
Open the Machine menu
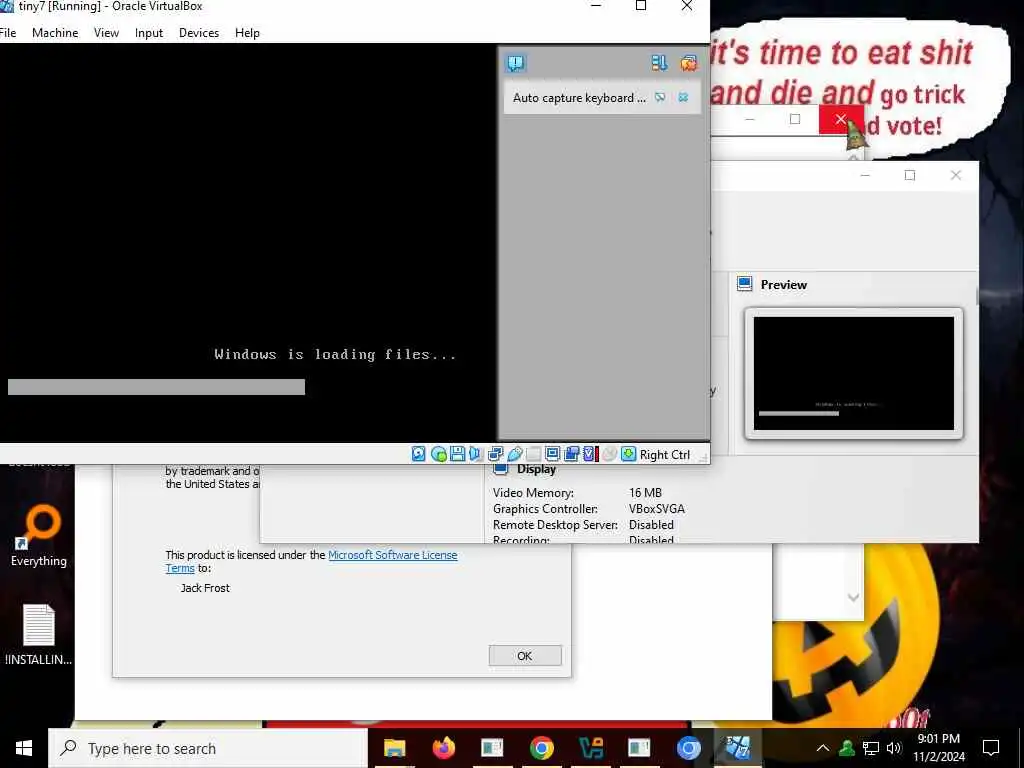click(55, 33)
